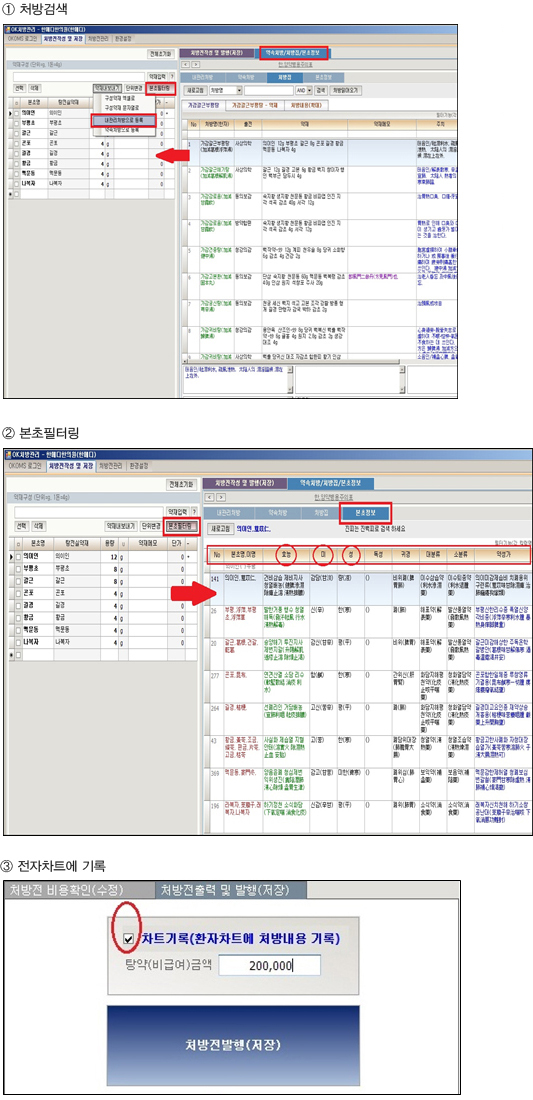Open the AND condition dropdown

point(311,90)
